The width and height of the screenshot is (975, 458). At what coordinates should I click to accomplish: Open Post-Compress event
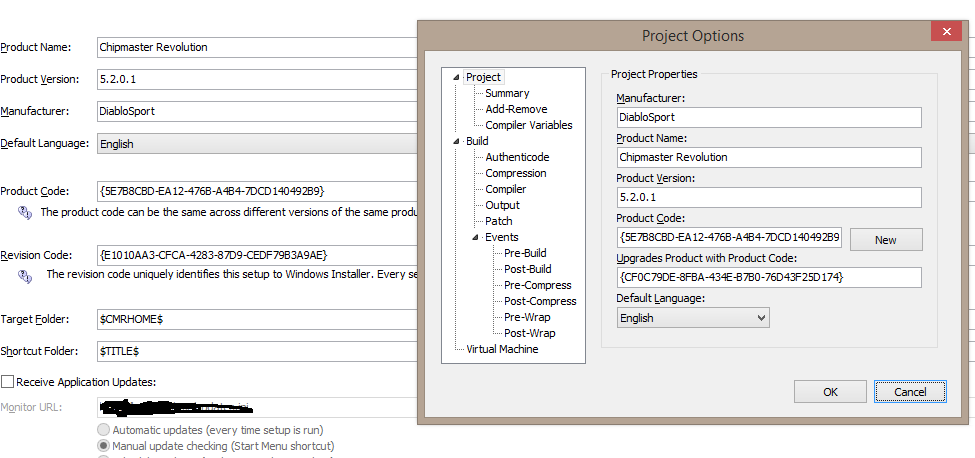(540, 301)
